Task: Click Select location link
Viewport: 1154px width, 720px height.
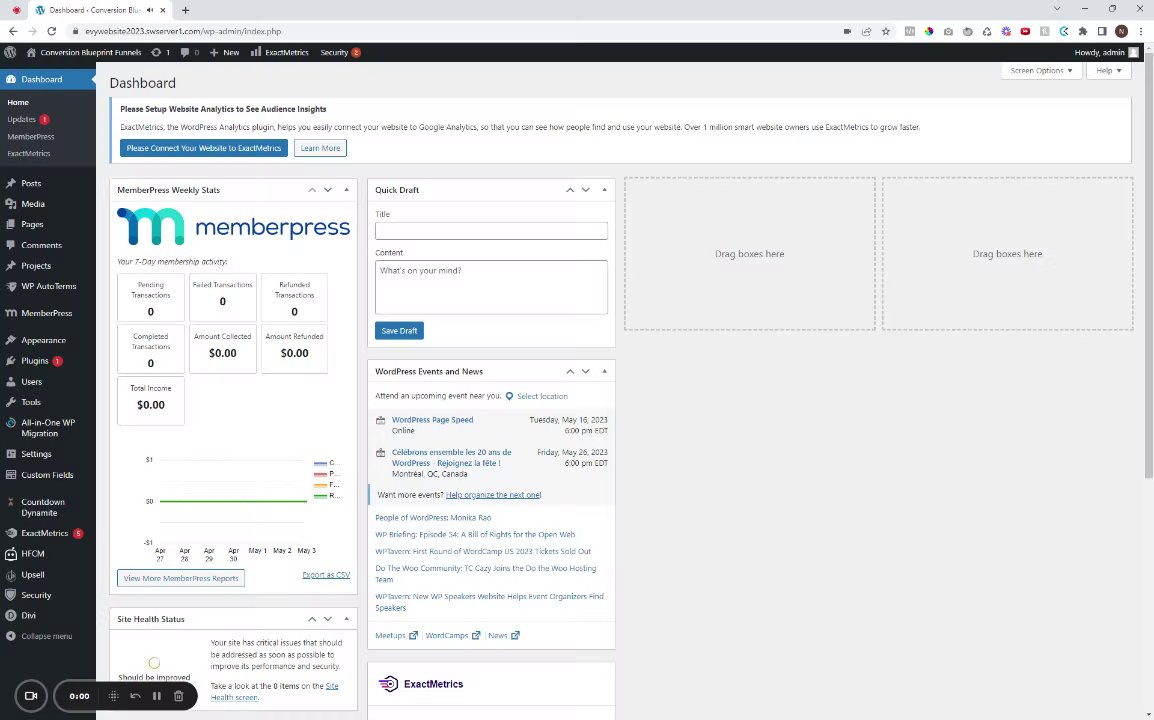Action: point(542,396)
